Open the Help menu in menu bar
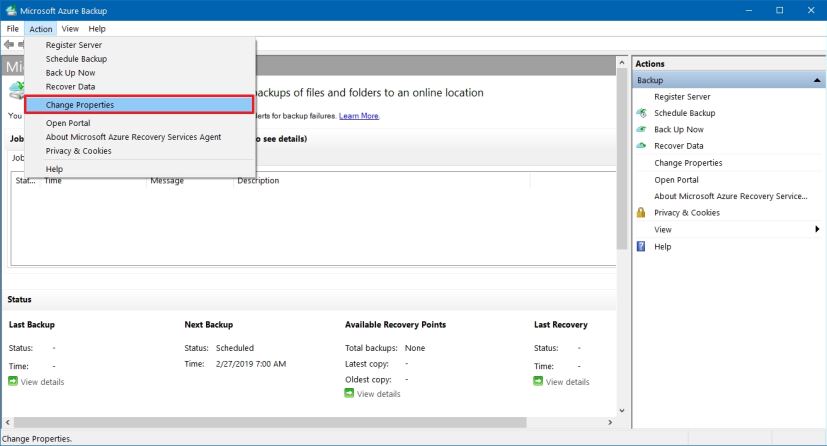This screenshot has height=446, width=827. point(97,29)
